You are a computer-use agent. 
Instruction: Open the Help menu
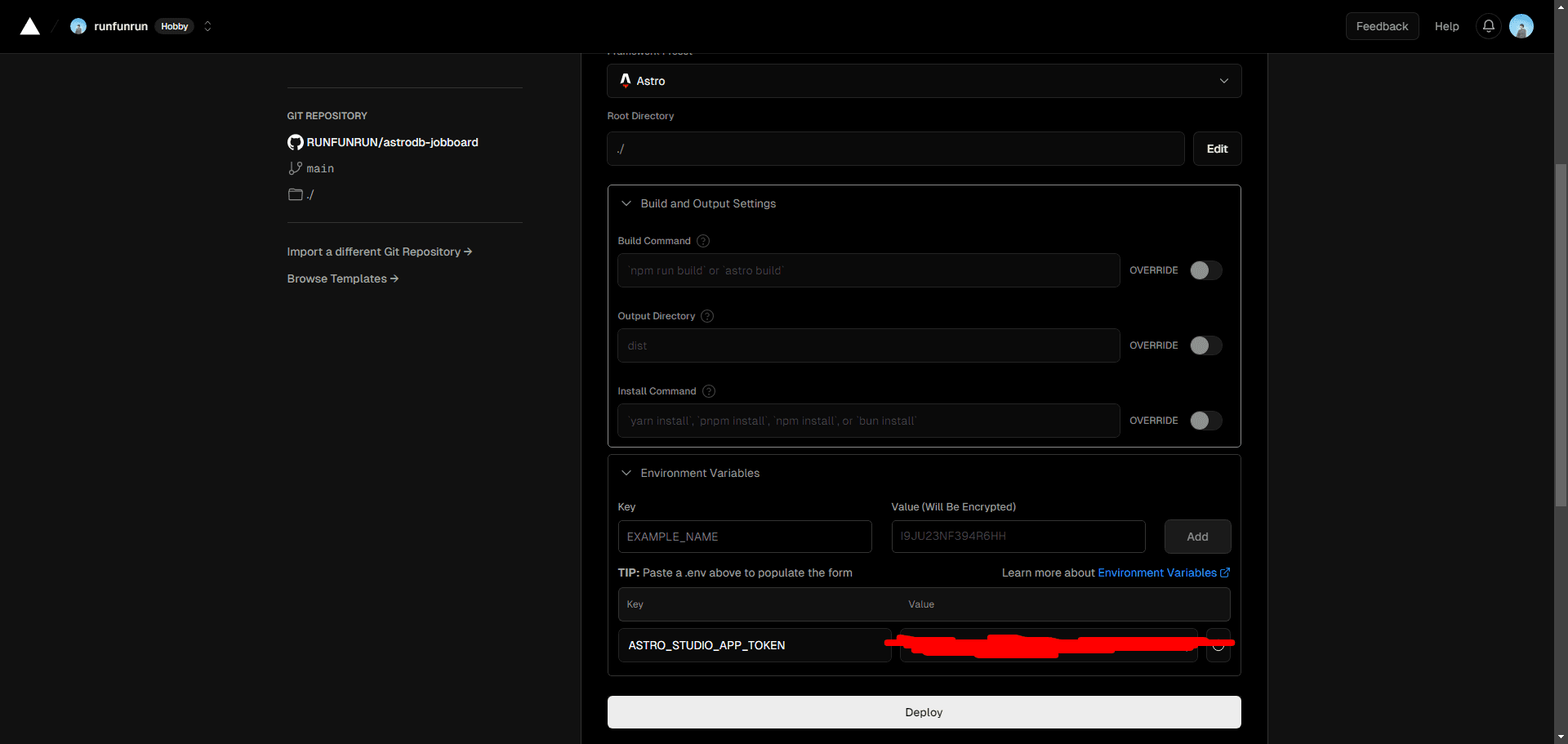tap(1446, 26)
